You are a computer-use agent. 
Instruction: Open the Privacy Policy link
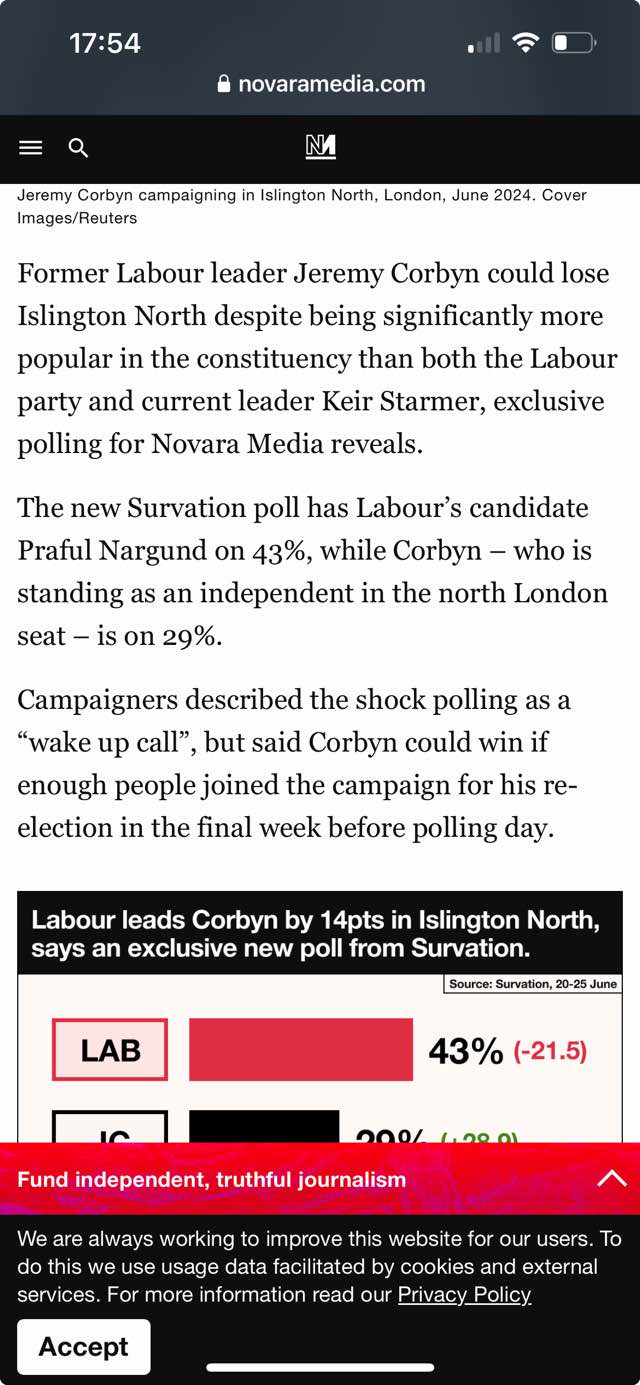[464, 1294]
